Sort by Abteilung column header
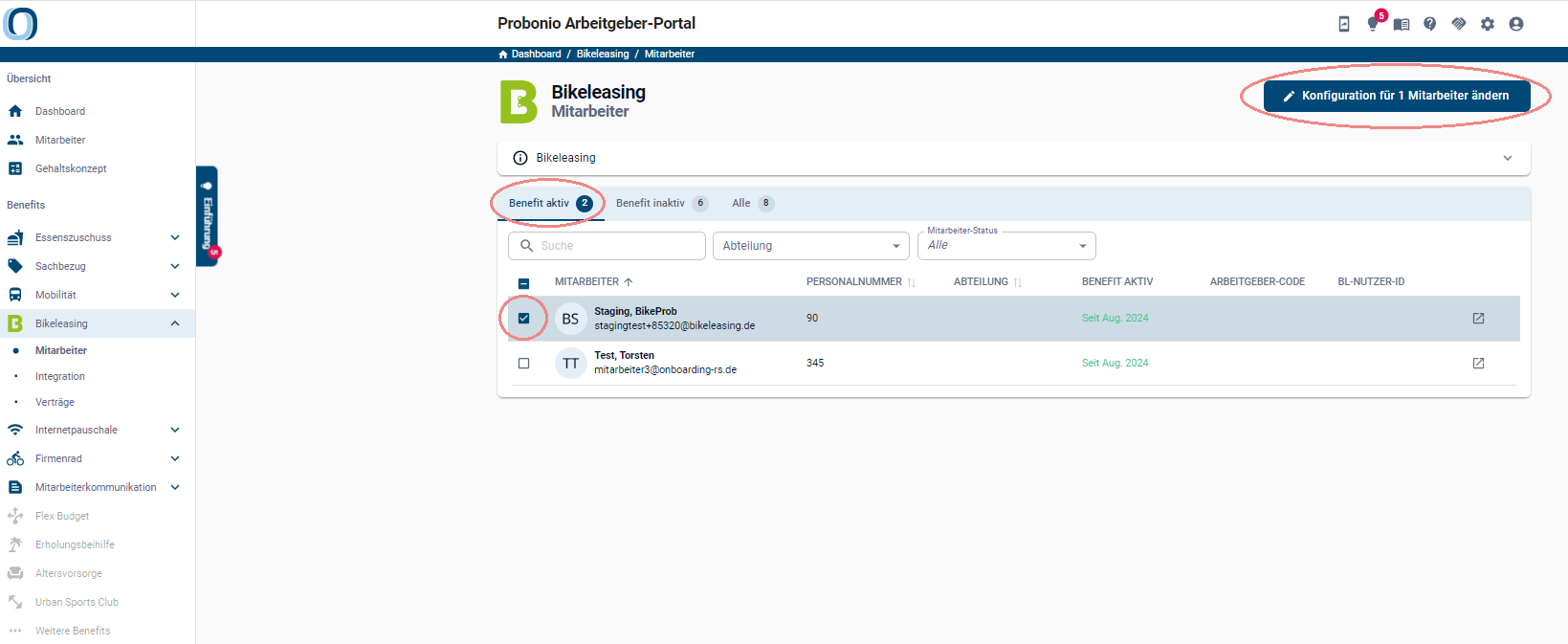Screen dimensions: 1568x644 point(987,282)
